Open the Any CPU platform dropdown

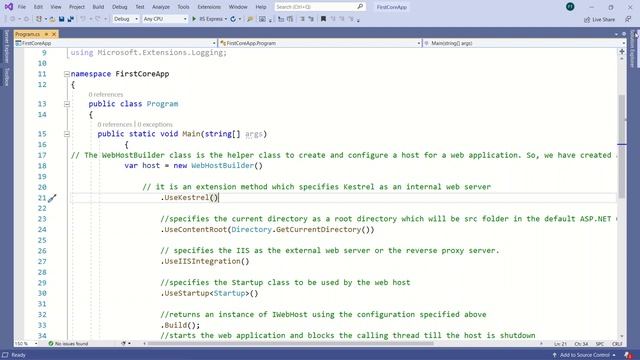pos(164,19)
